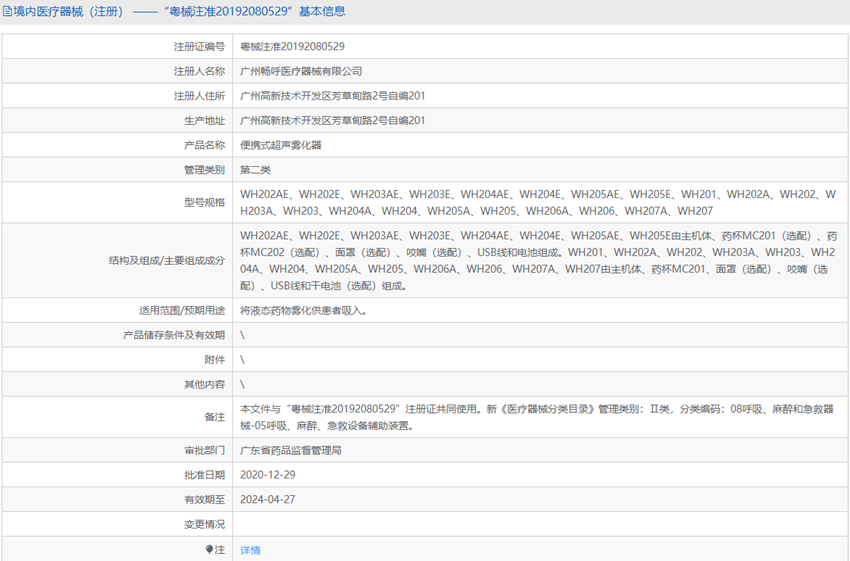
Task: Click the 型号规格 label
Action: (204, 203)
